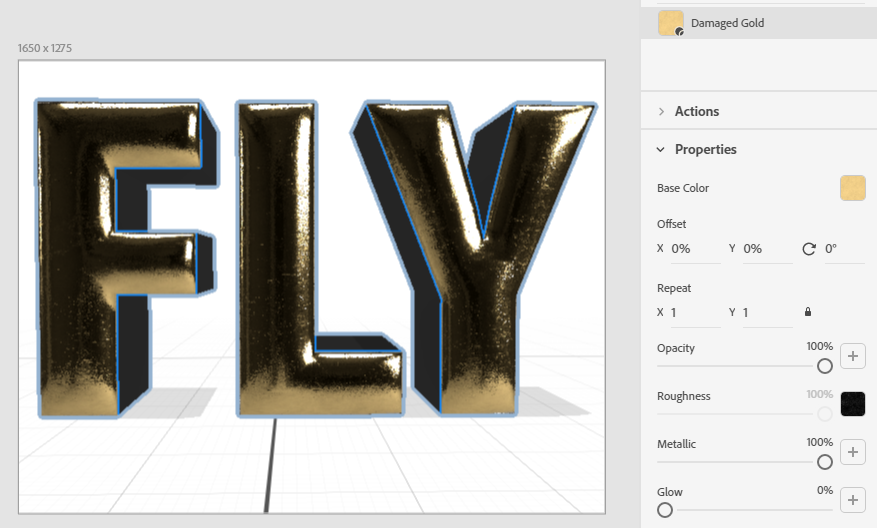Click the Repeat Y input field
Image resolution: width=877 pixels, height=528 pixels.
(766, 312)
